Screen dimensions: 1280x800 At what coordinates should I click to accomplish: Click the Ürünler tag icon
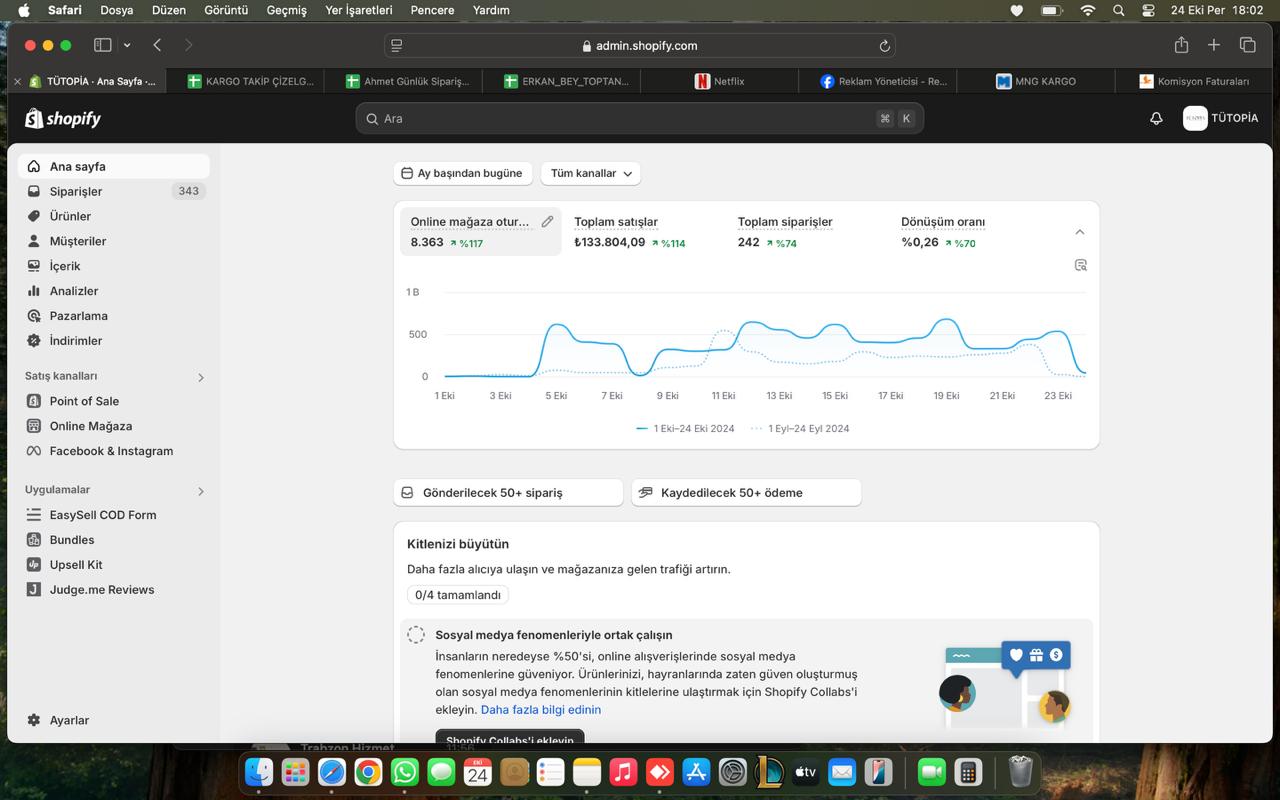[x=34, y=216]
